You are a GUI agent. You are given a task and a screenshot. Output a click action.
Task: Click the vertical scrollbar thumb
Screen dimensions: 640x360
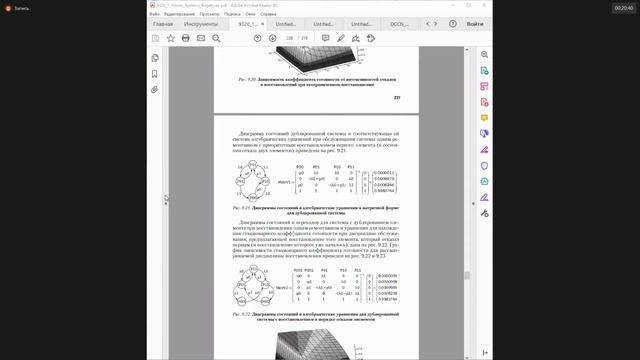467,276
